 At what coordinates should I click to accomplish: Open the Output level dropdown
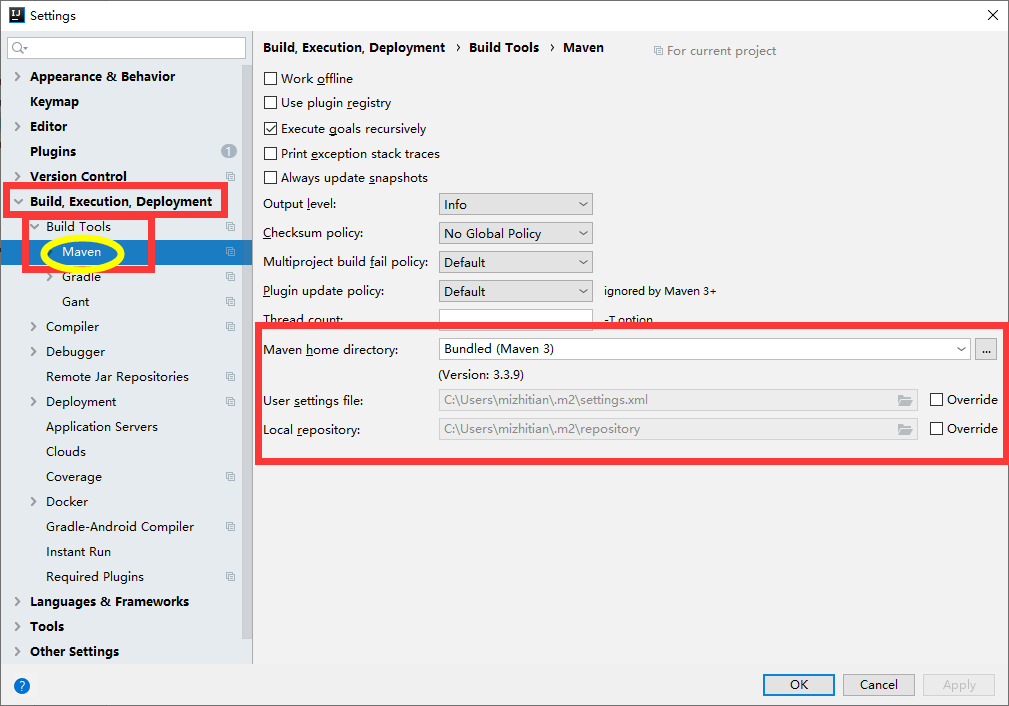515,205
